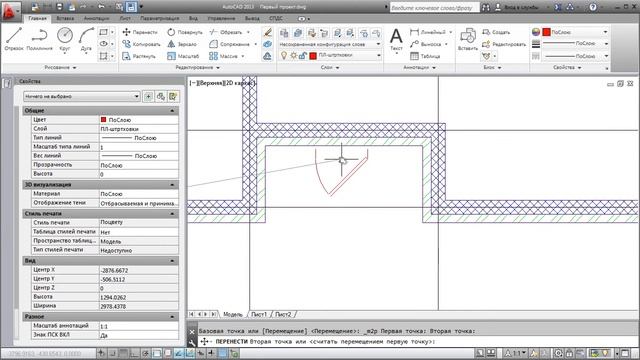Click the Масштаб scale tool

[x=183, y=56]
